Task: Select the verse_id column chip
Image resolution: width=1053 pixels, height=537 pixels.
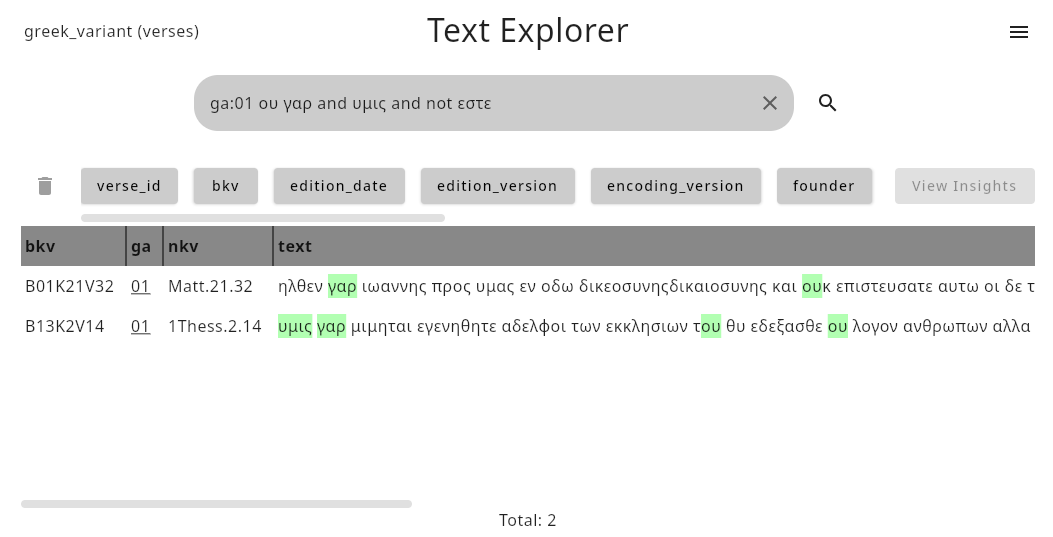Action: pos(129,186)
